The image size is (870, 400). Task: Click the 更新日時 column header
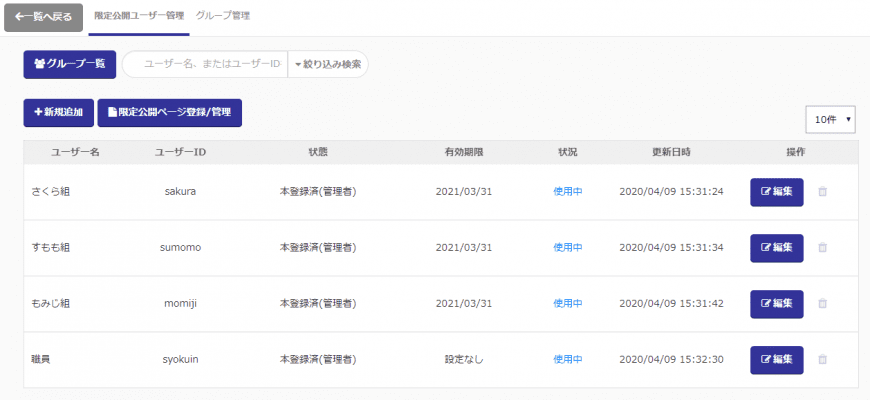click(670, 152)
